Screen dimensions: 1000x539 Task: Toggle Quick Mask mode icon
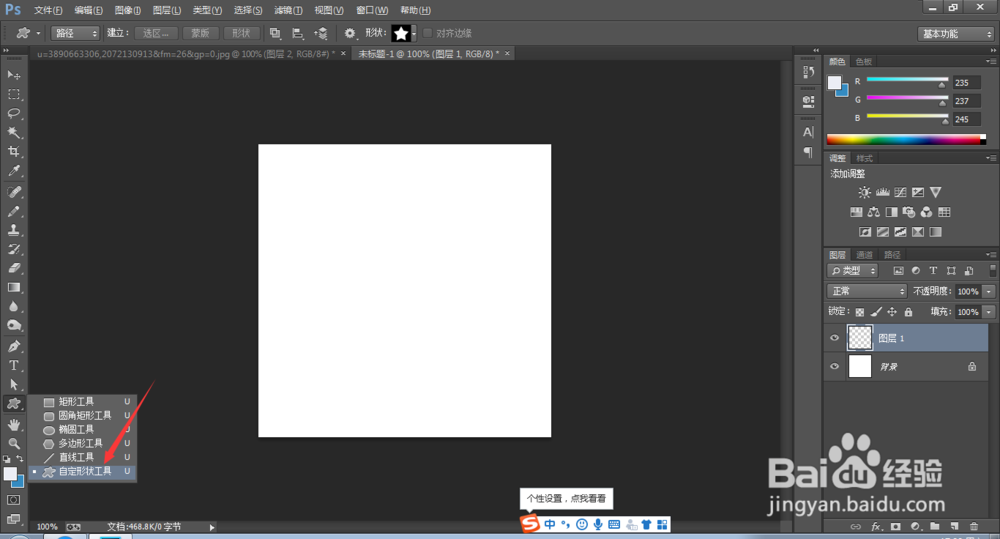pyautogui.click(x=13, y=500)
